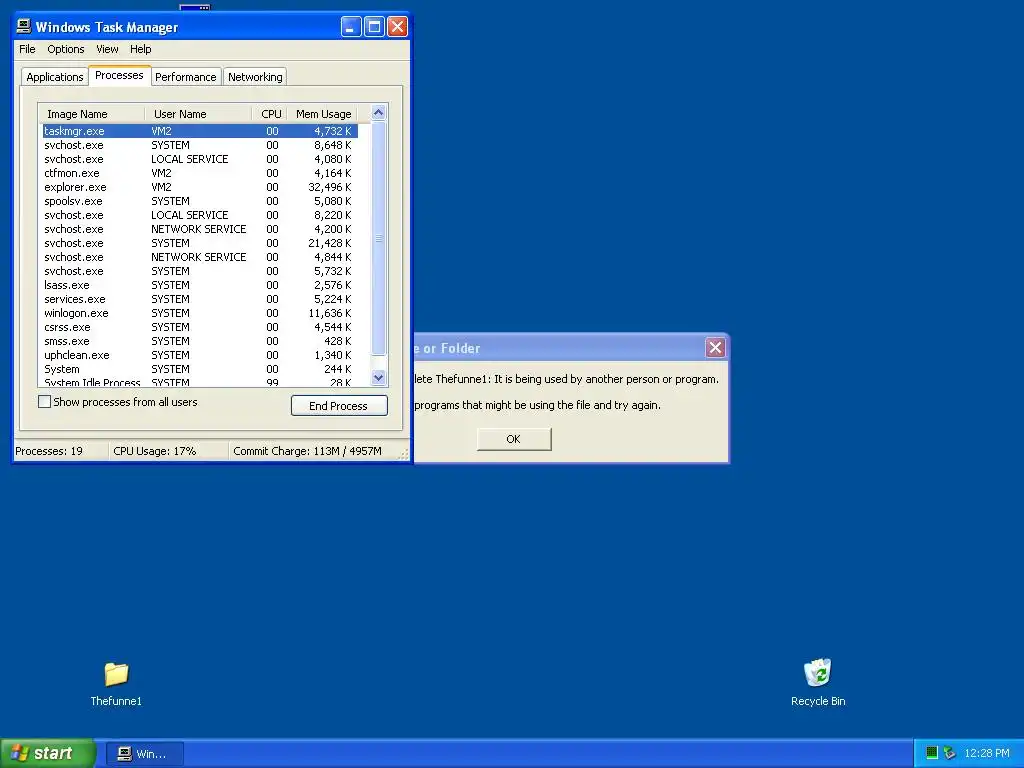Select the services.exe process
This screenshot has height=768, width=1024.
(200, 299)
